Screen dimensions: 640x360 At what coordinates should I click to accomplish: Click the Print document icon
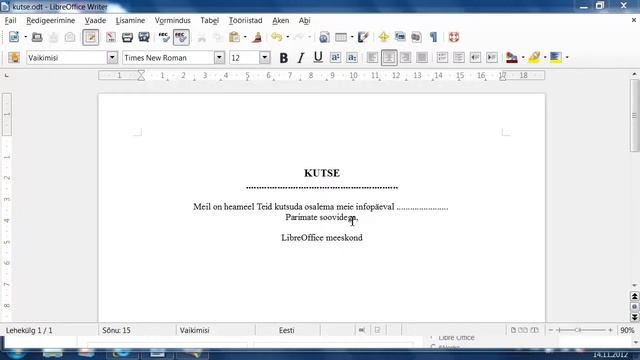click(x=127, y=37)
